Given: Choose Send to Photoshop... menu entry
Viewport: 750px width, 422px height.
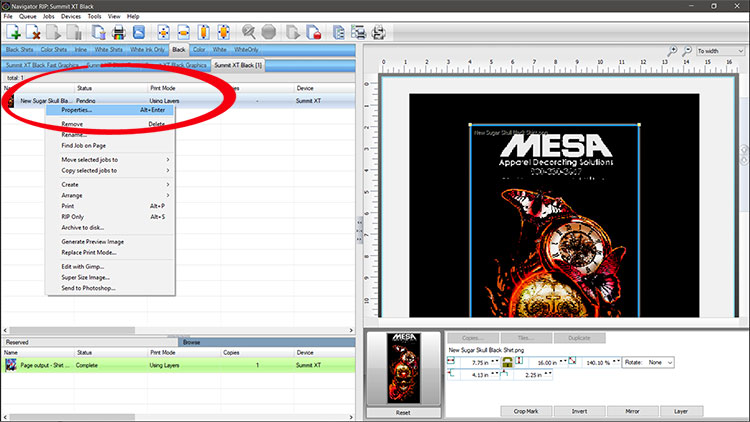Looking at the screenshot, I should click(110, 289).
